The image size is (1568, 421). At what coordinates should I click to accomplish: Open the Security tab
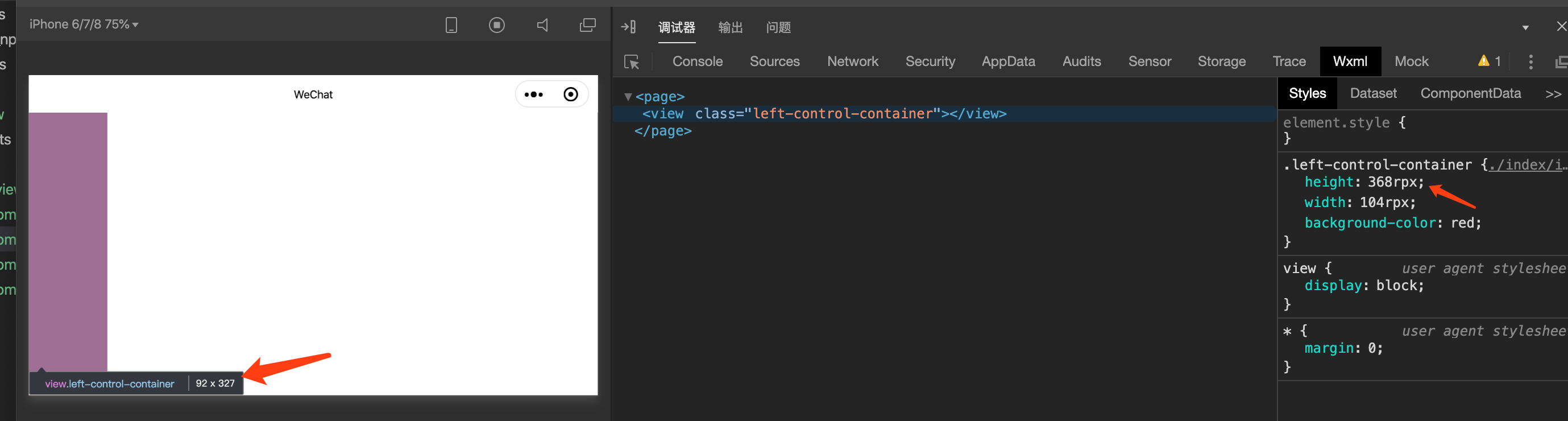(x=930, y=61)
